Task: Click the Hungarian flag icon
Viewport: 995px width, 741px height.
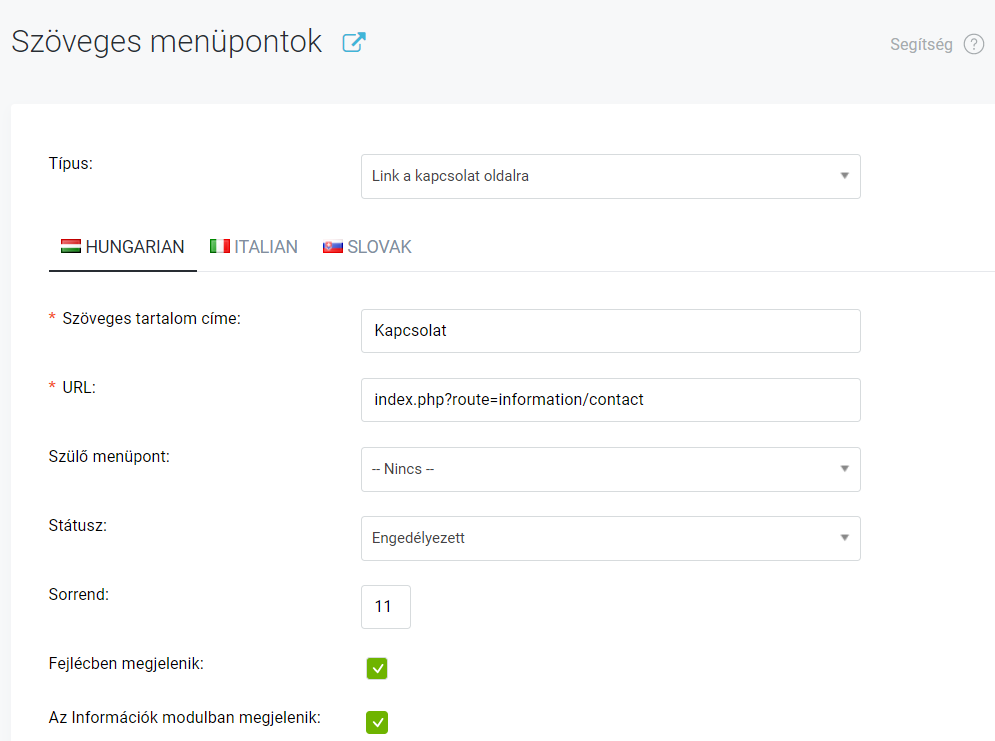Action: coord(71,246)
